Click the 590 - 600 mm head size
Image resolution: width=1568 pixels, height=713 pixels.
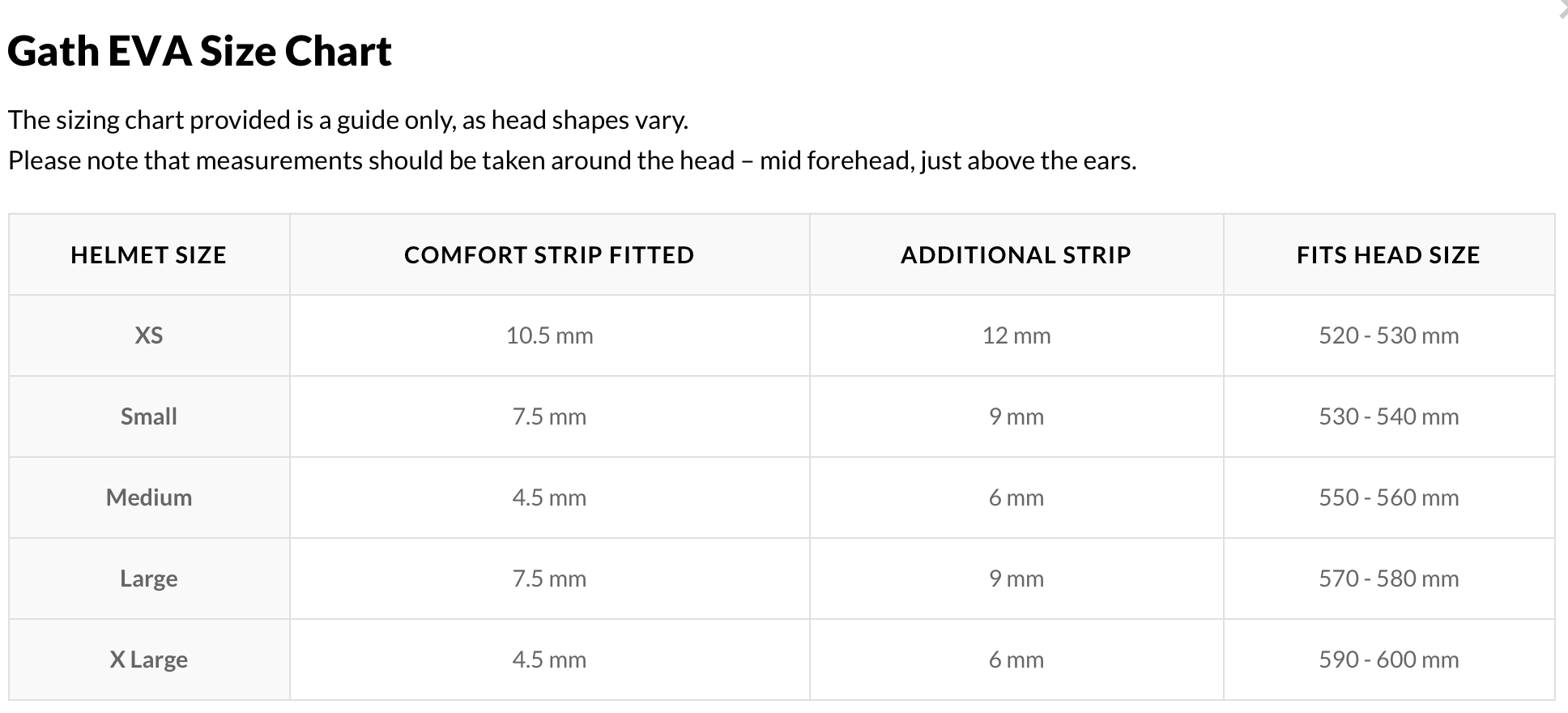coord(1388,660)
